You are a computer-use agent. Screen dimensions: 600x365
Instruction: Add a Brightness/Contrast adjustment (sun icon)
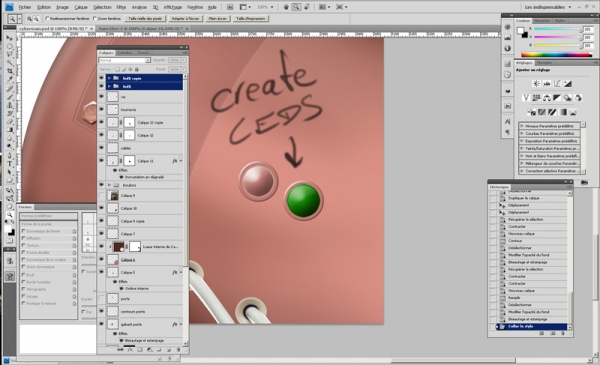536,83
